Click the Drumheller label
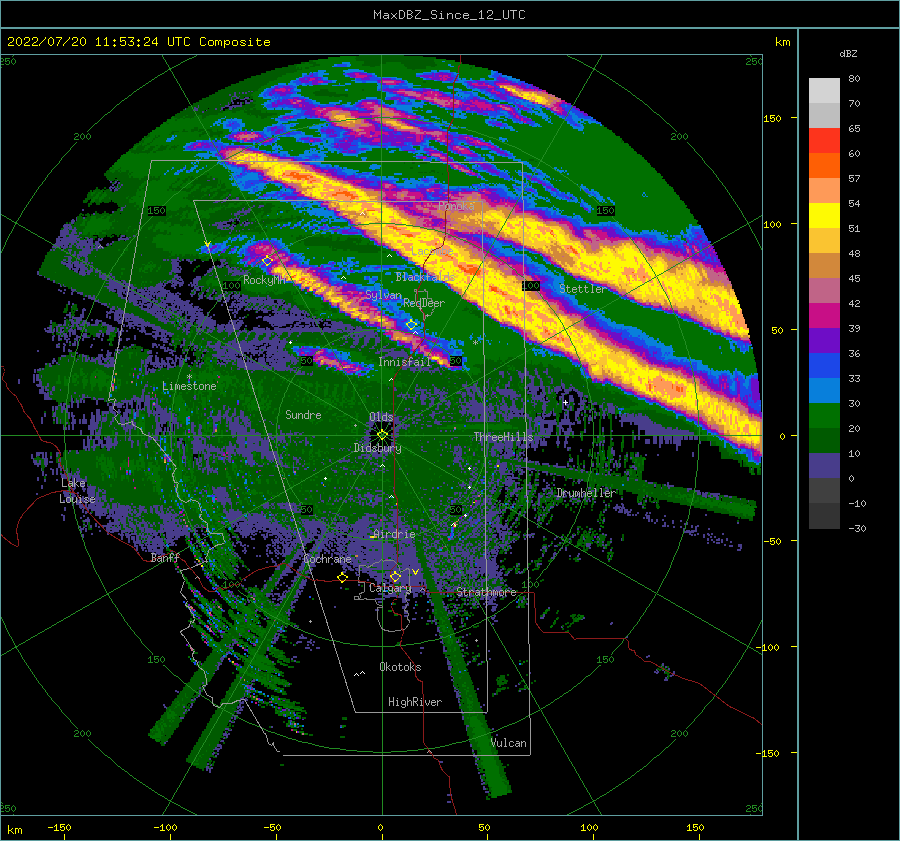The width and height of the screenshot is (900, 841). [586, 493]
